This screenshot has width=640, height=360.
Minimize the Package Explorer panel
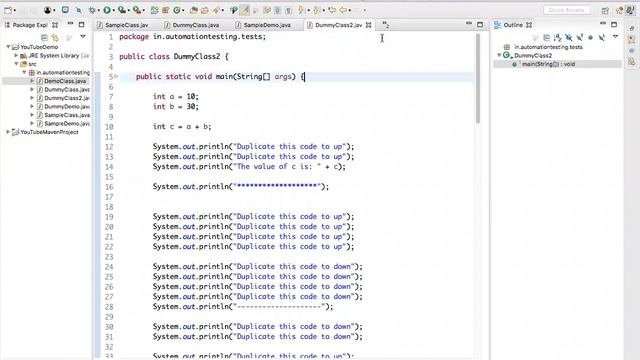point(70,24)
